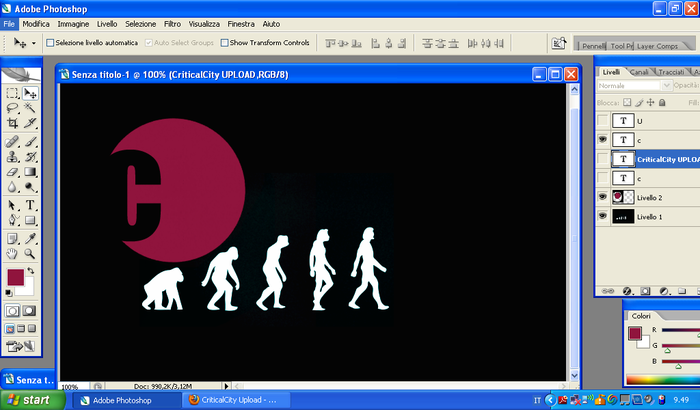The width and height of the screenshot is (700, 410).
Task: Expand hidden system tray icons arrow
Action: 550,400
